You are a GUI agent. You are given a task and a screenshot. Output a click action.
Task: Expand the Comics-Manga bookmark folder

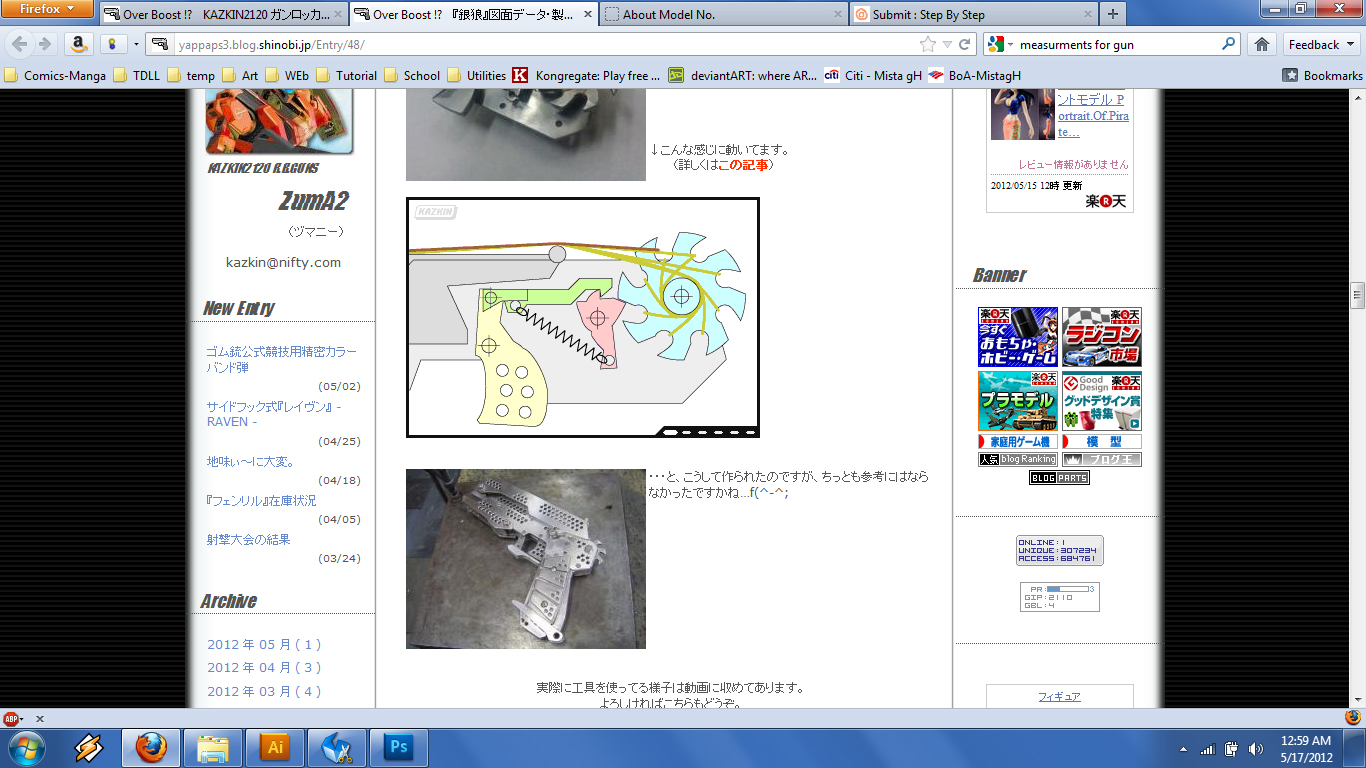[56, 75]
